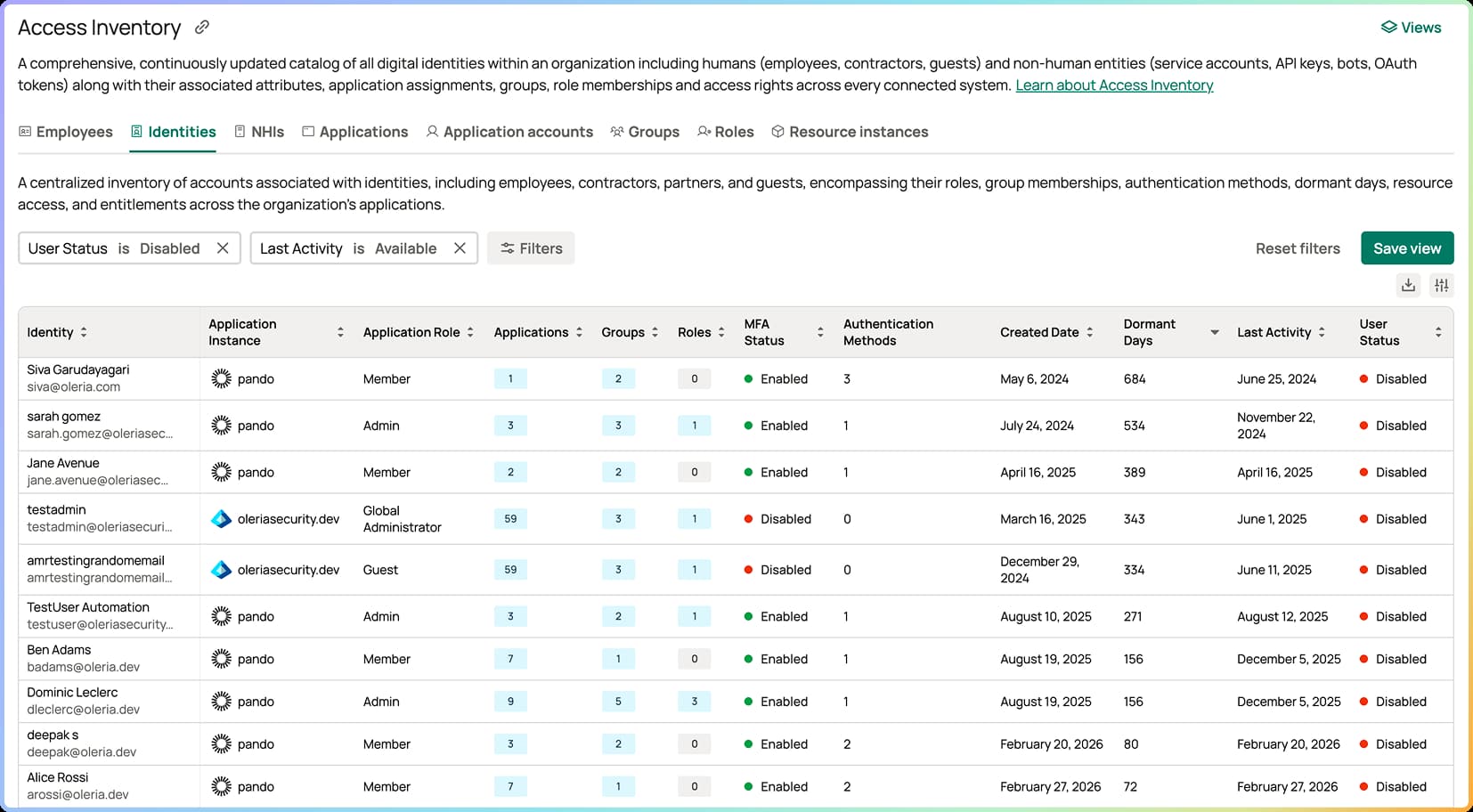Open the Resource instances tab
The width and height of the screenshot is (1473, 812).
850,132
